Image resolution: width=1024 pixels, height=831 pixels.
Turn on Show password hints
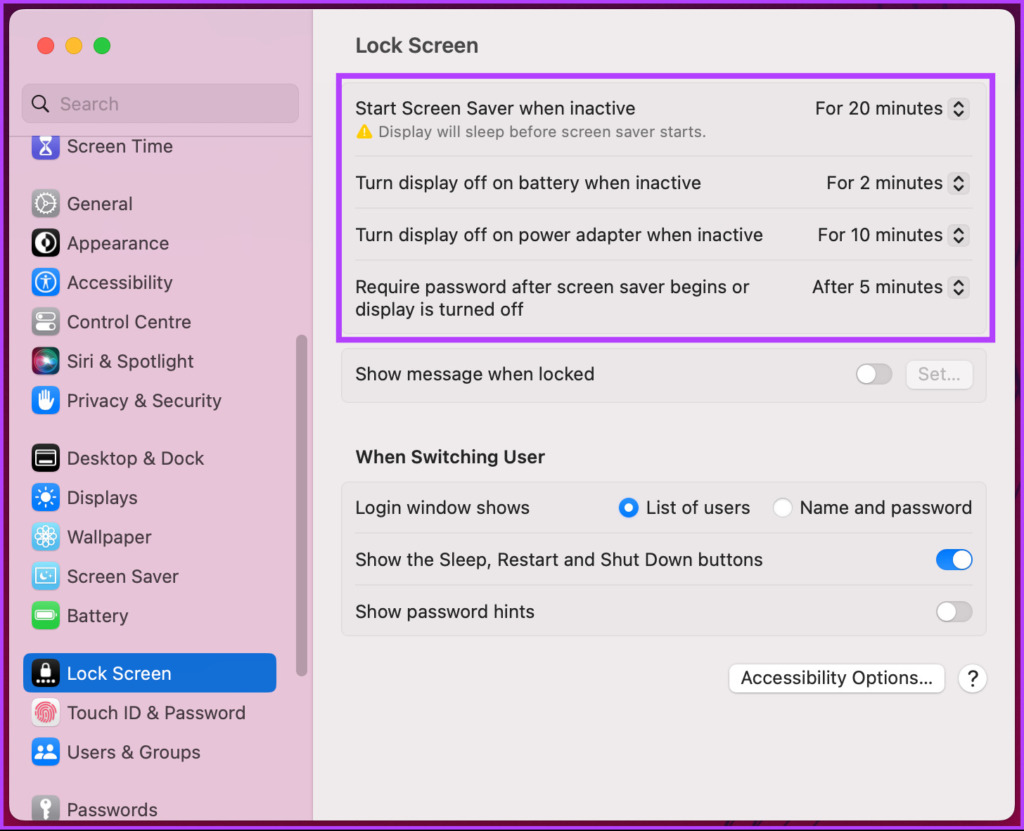[x=953, y=611]
